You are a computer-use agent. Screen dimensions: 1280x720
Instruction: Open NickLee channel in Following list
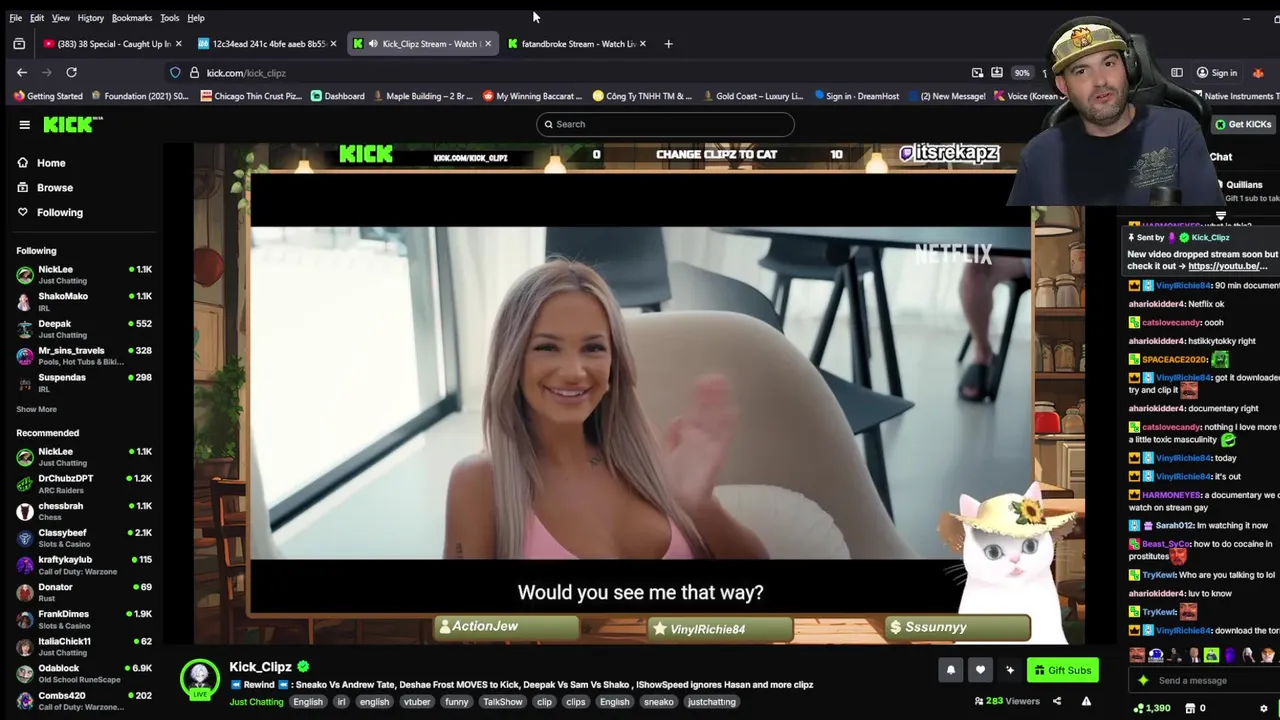coord(84,275)
